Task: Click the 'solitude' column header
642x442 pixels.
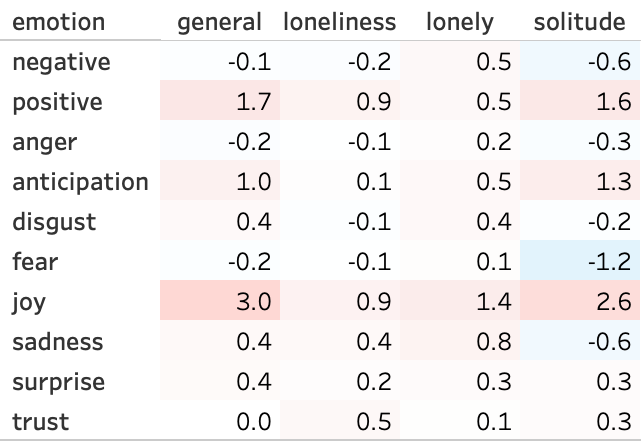Action: (582, 21)
